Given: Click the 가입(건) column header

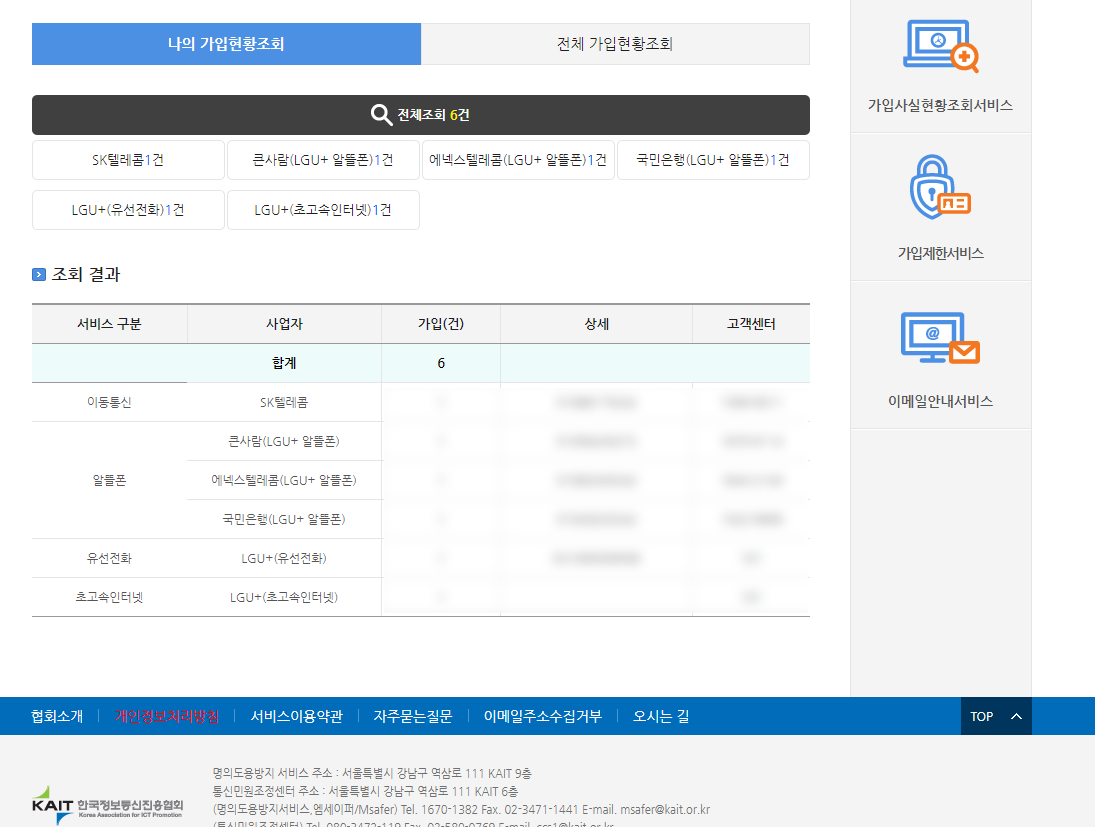Looking at the screenshot, I should coord(441,324).
